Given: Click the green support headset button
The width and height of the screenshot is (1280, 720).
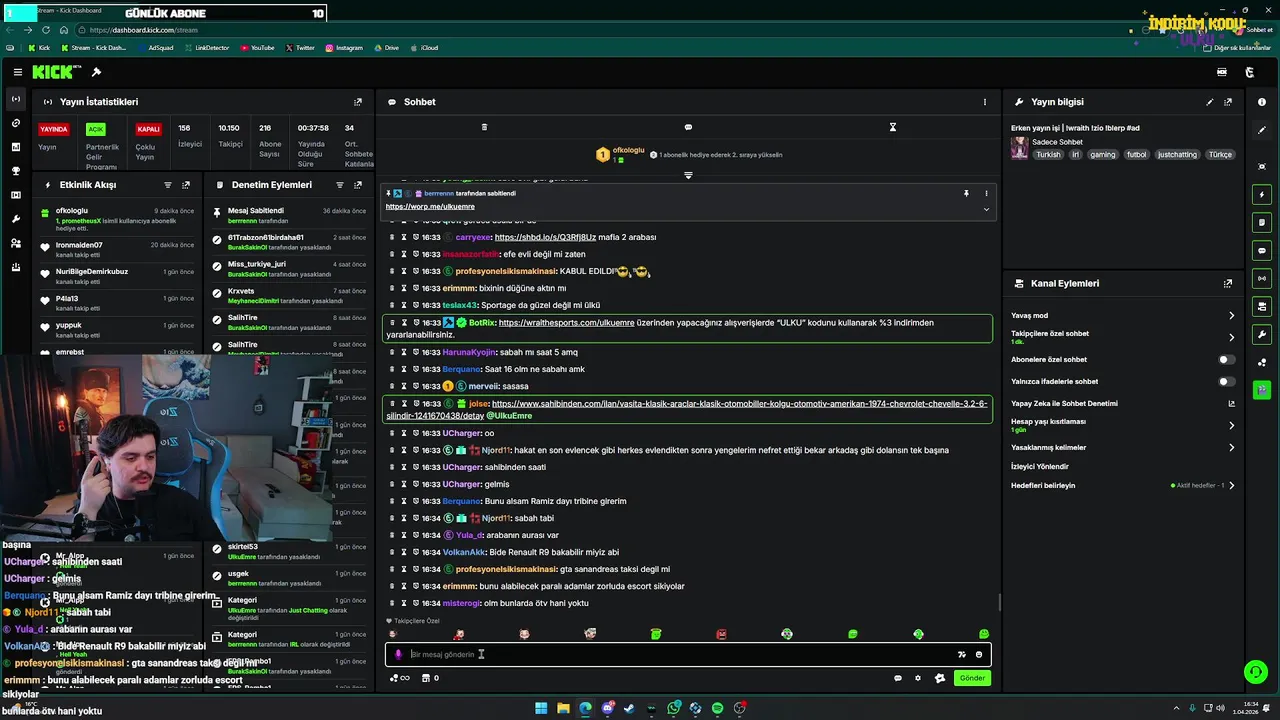Looking at the screenshot, I should 1256,672.
